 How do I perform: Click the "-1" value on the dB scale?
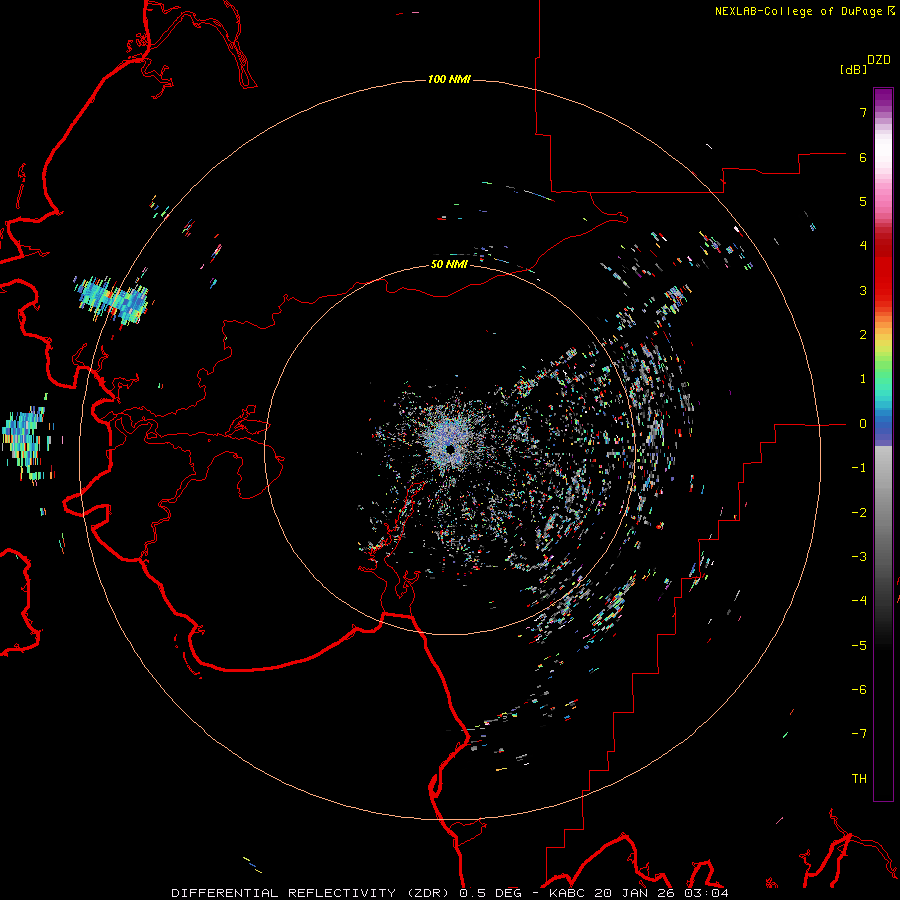click(x=859, y=468)
